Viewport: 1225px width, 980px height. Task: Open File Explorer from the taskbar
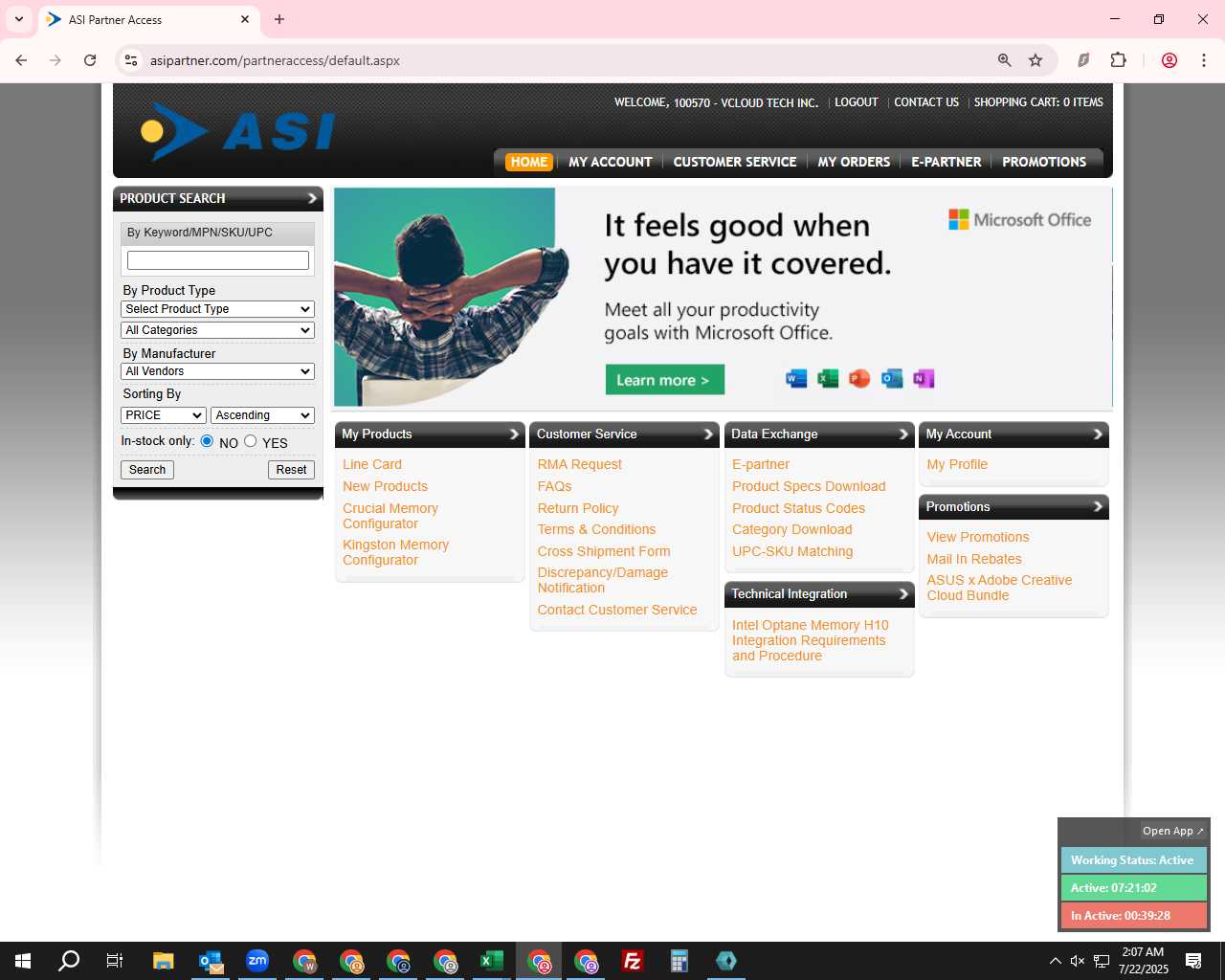tap(163, 961)
